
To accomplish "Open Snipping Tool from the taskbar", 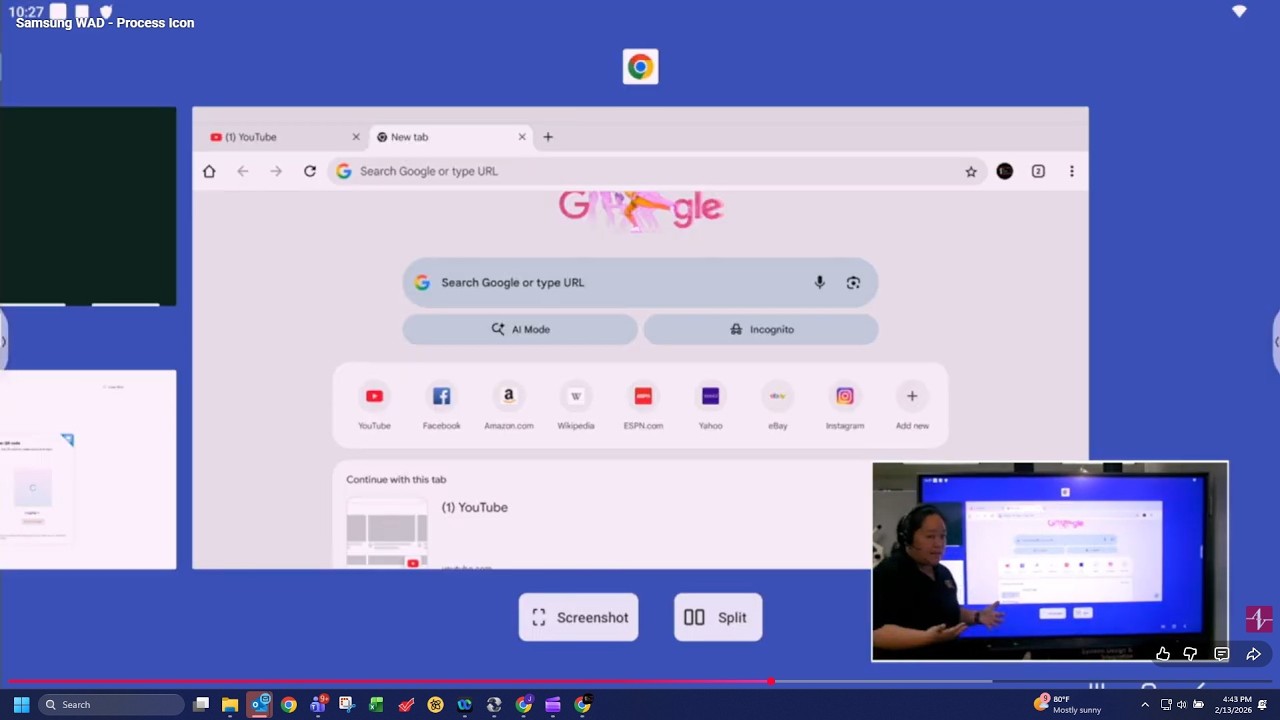I will pyautogui.click(x=346, y=705).
